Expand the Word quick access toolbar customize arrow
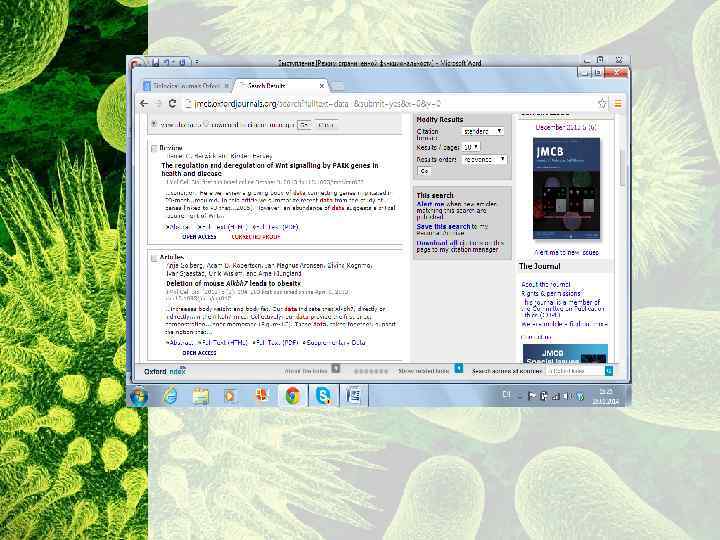 197,62
